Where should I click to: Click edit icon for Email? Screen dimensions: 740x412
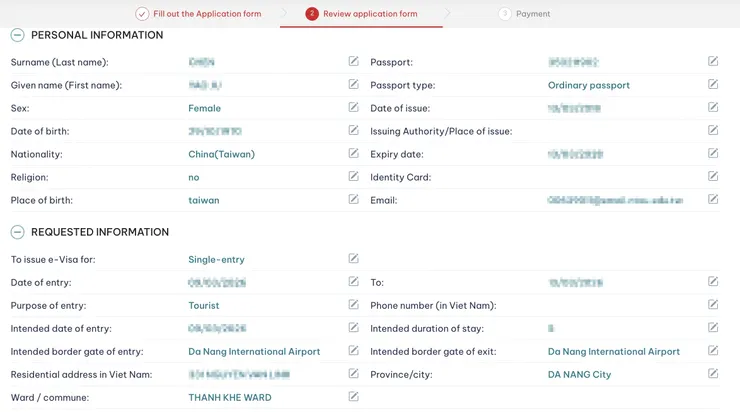pos(713,200)
